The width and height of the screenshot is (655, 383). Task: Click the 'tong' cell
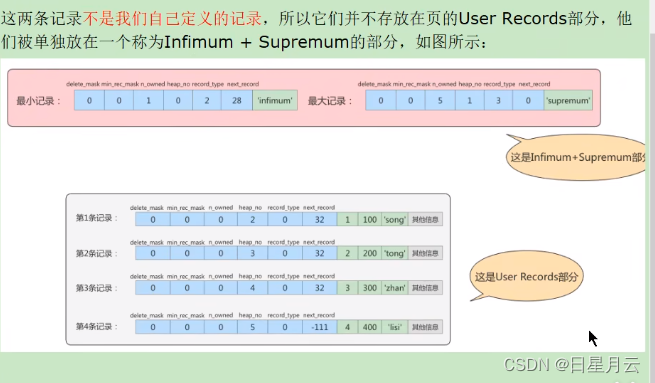point(395,253)
